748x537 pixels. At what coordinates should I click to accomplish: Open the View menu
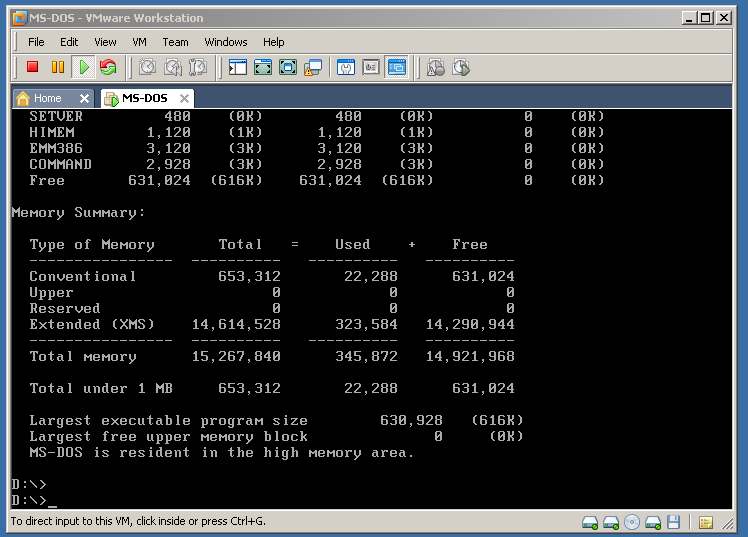click(x=105, y=42)
